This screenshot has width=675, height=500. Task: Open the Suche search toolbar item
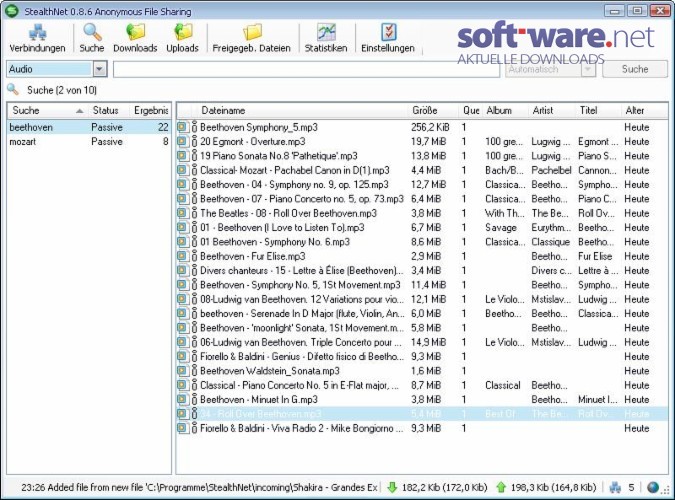[x=92, y=38]
